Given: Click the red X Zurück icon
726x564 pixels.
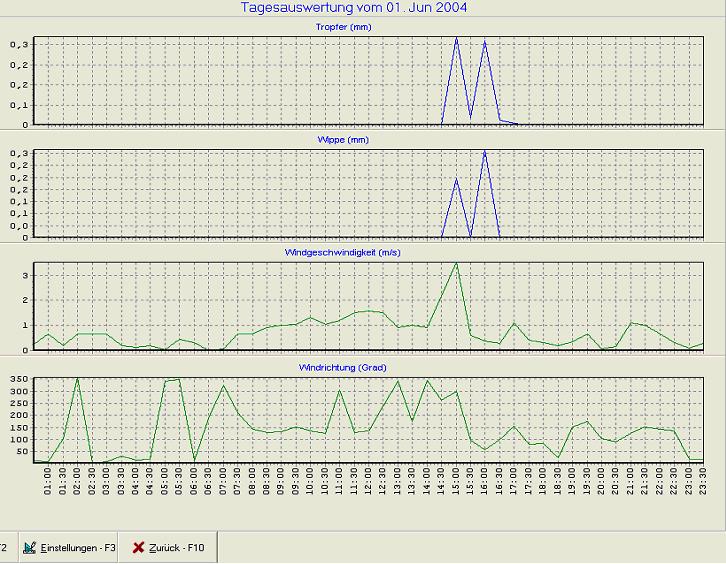Looking at the screenshot, I should tap(138, 548).
